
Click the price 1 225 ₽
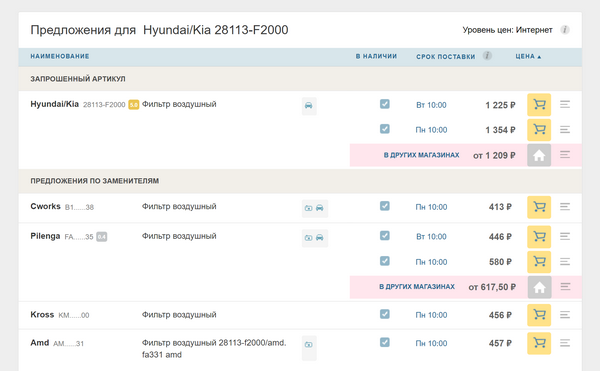[501, 105]
